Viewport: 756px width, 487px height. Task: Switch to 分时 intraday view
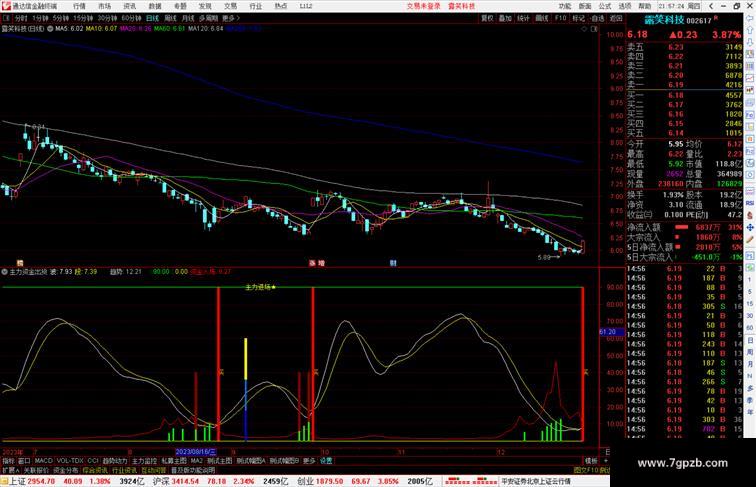pyautogui.click(x=21, y=18)
